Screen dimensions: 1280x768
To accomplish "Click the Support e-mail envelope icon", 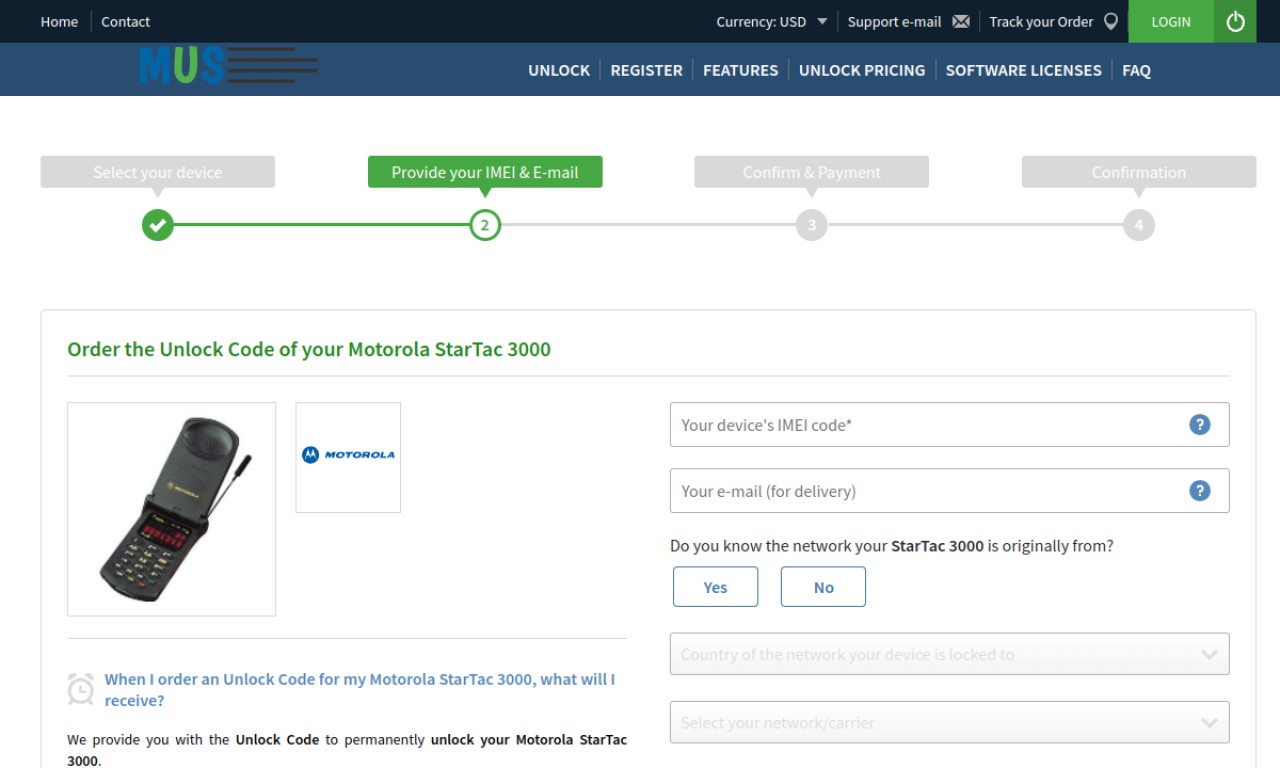I will pos(961,22).
